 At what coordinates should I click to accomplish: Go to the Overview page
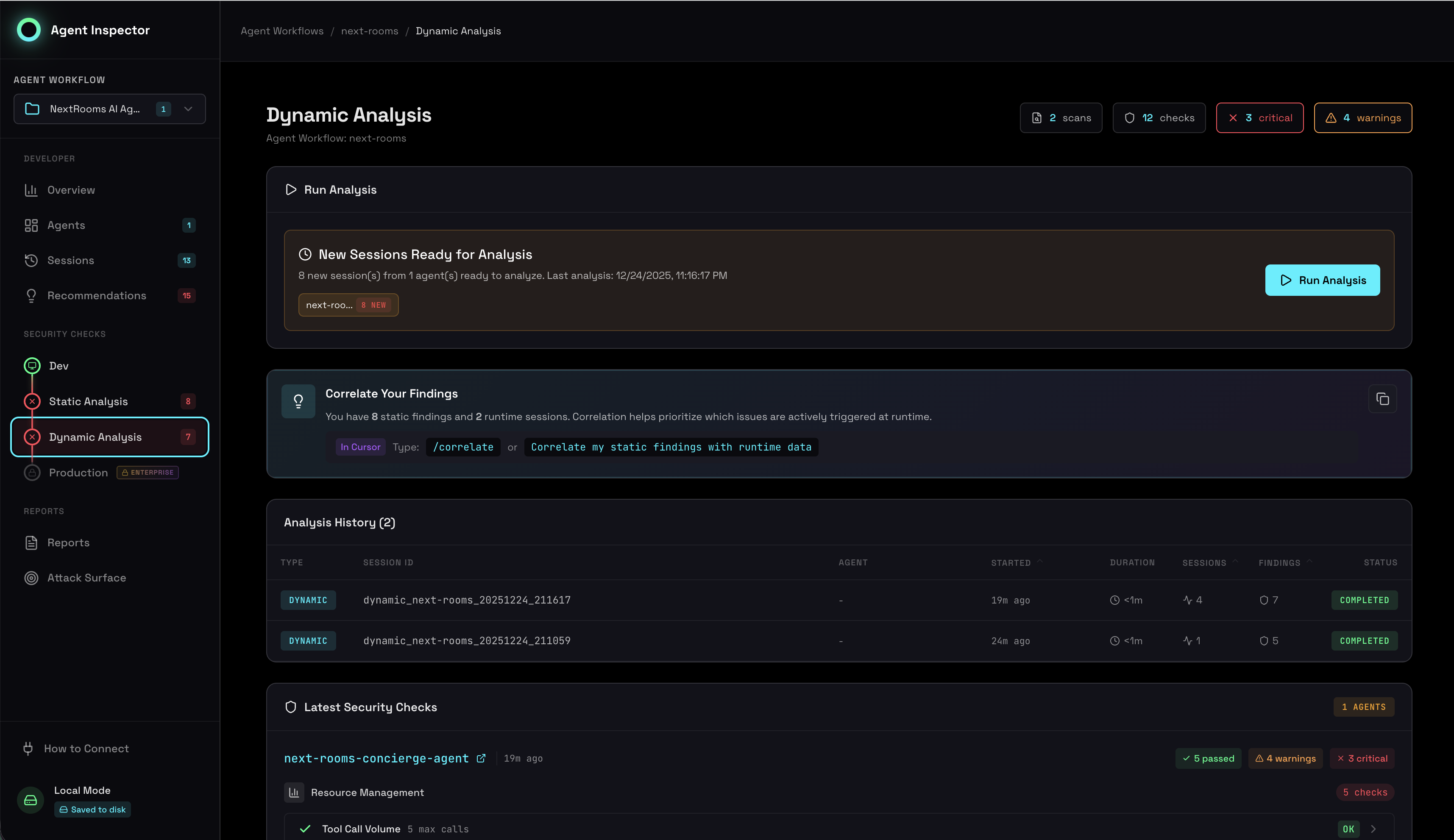[71, 190]
